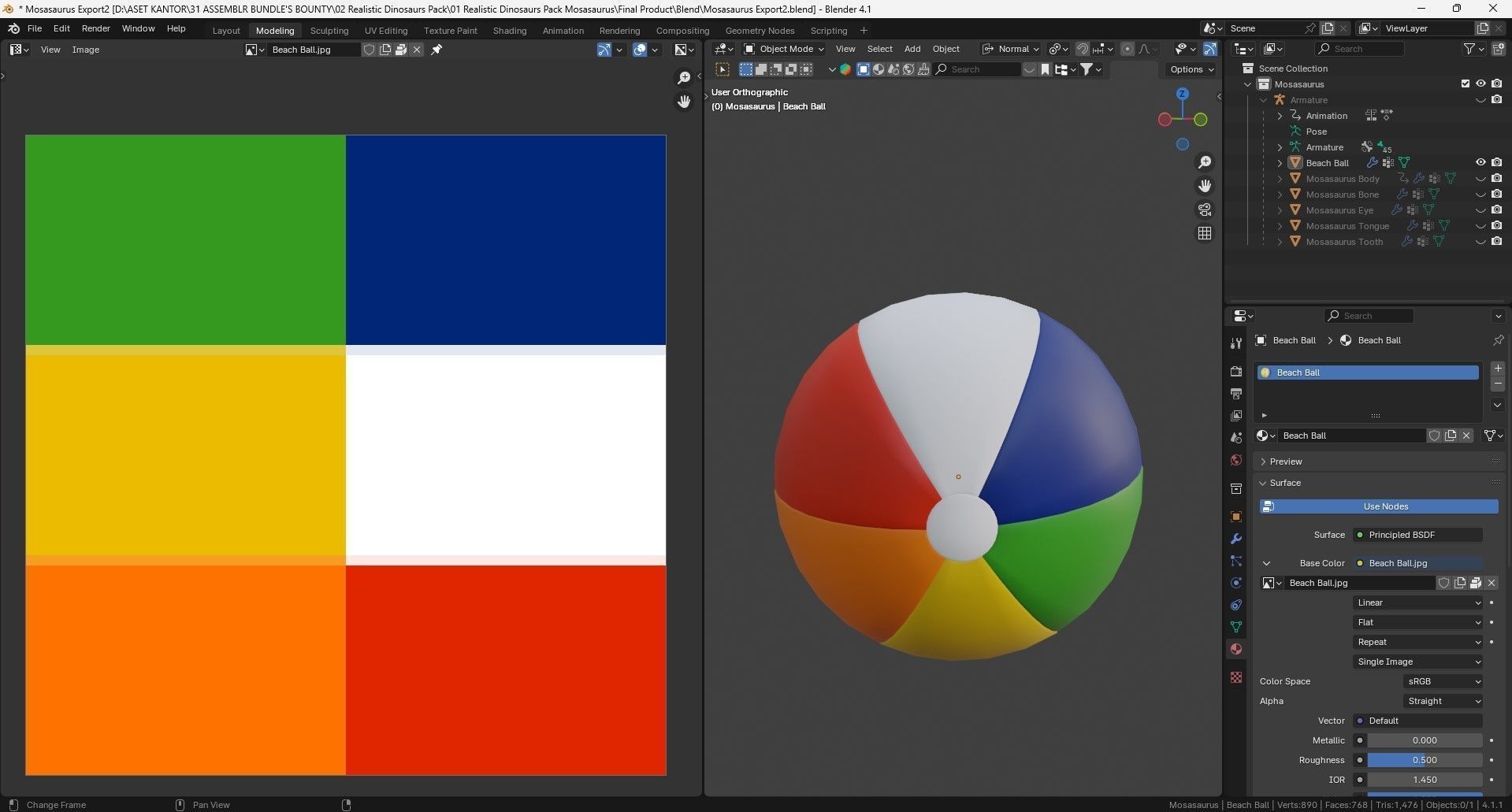Unlink the Beach Ball material datablock

coord(1466,436)
